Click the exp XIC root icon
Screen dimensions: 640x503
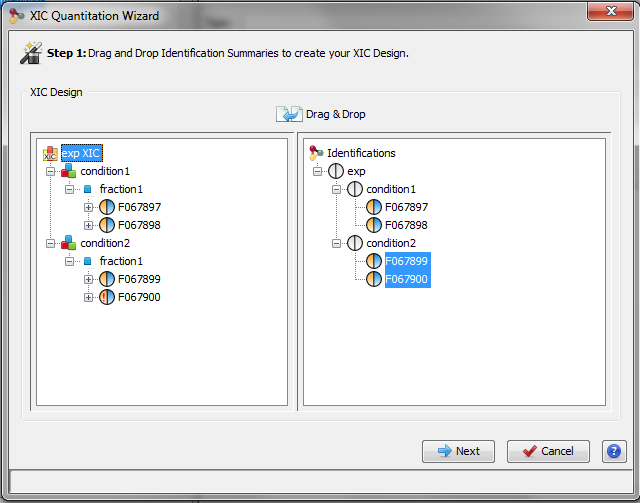(x=50, y=153)
